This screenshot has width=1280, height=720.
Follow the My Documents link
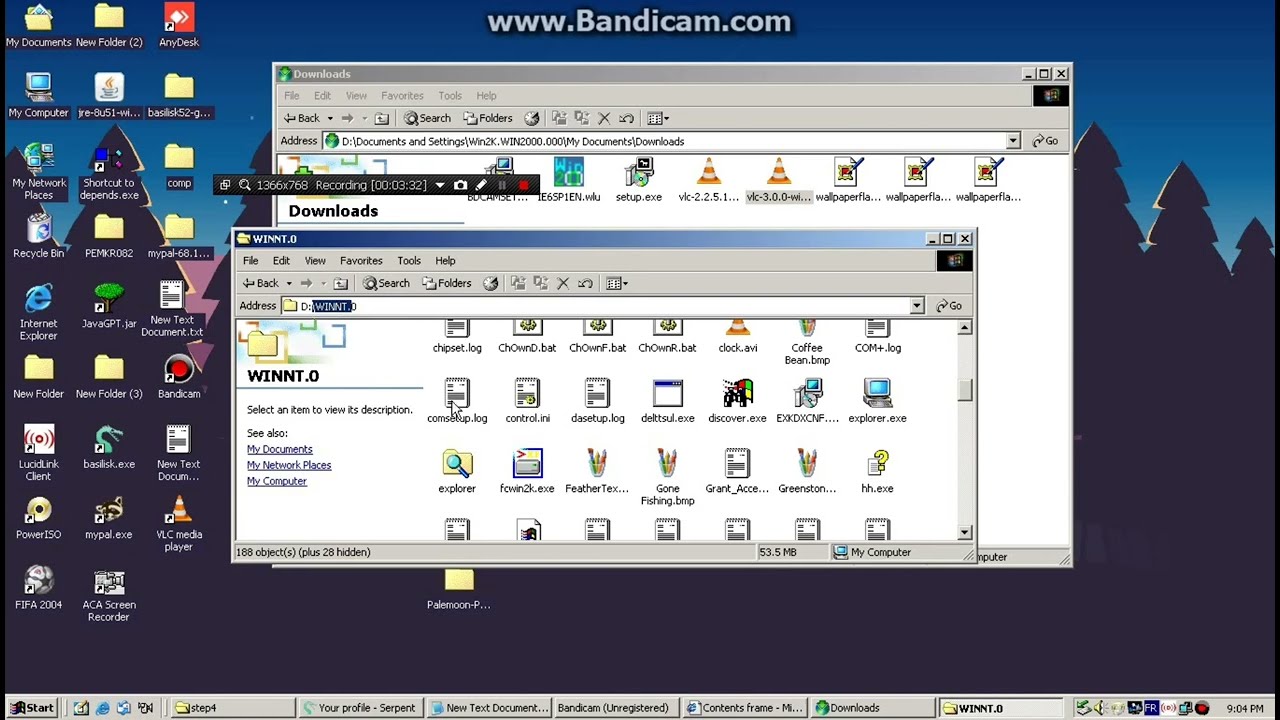279,449
